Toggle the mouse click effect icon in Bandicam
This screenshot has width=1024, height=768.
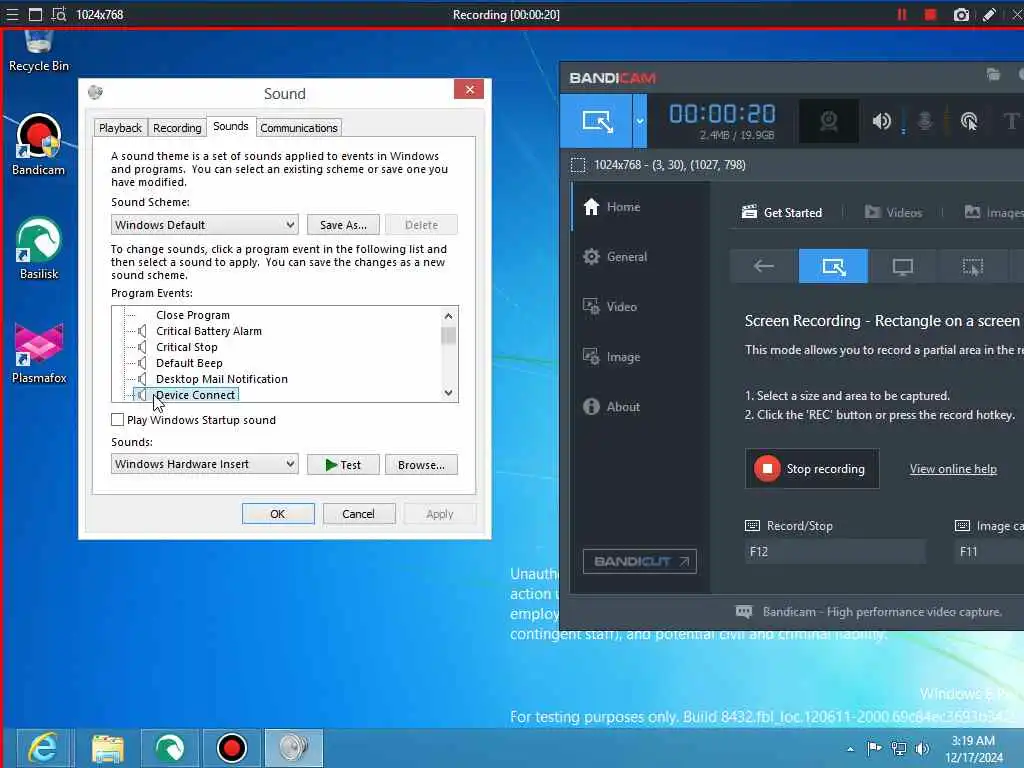pyautogui.click(x=968, y=121)
